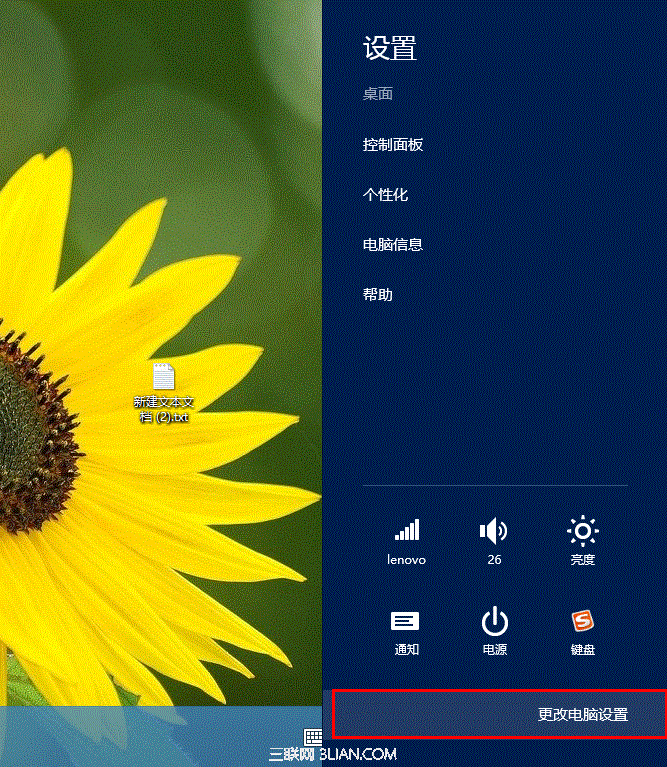
Task: Open the brightness (亮度) sun icon
Action: click(x=582, y=531)
